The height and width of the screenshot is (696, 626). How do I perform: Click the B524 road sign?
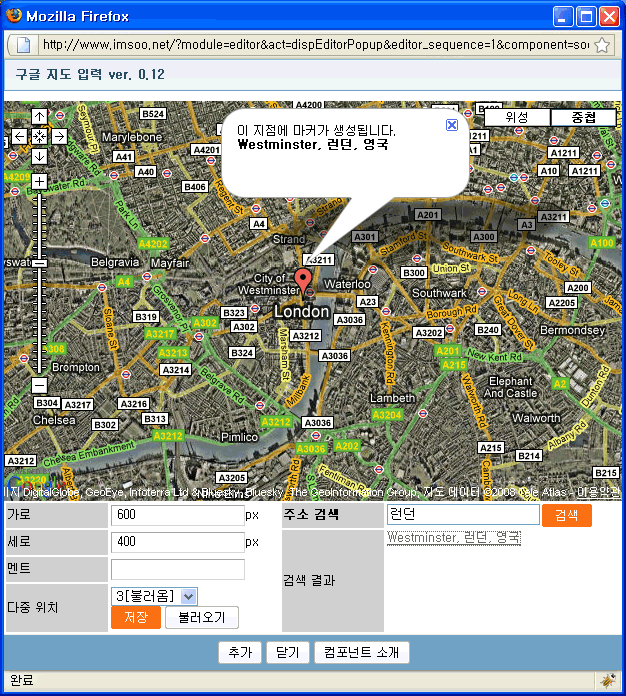[153, 114]
